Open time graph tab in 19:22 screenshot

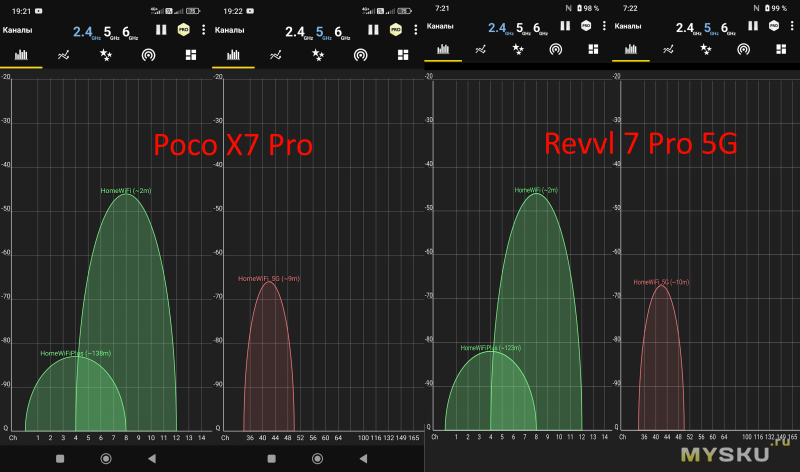276,55
